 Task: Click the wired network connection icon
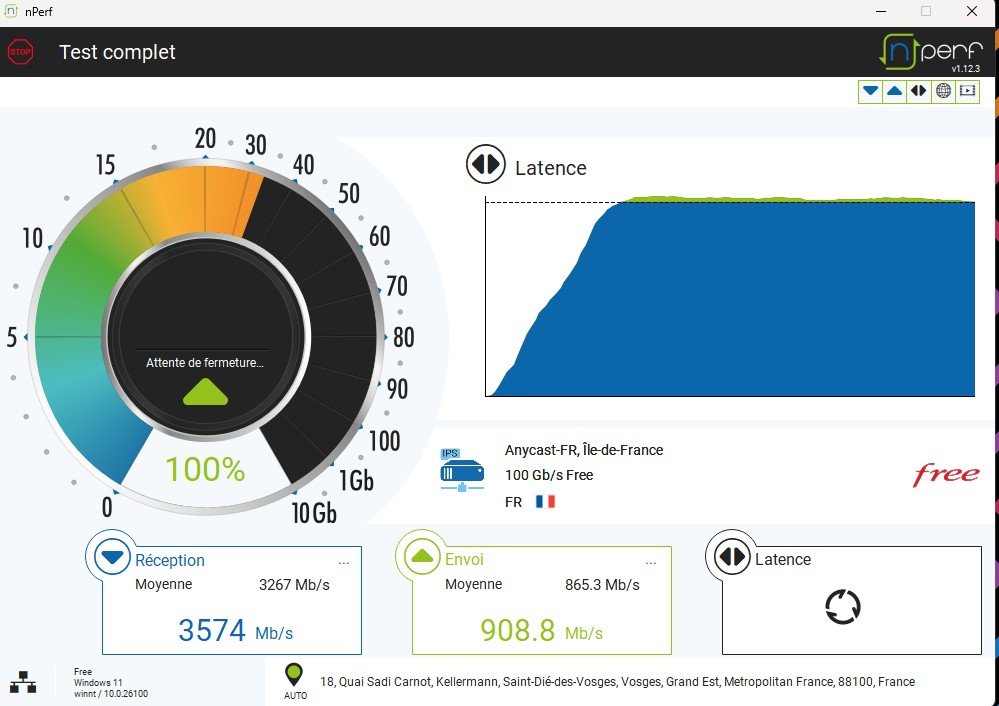coord(23,682)
